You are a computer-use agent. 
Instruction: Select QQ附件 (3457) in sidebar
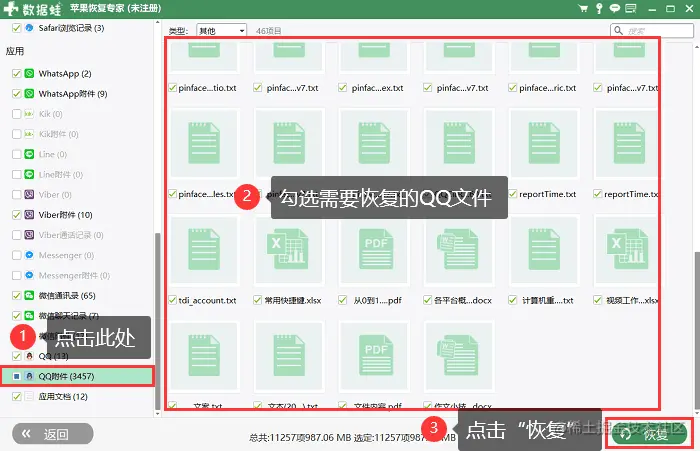coord(78,376)
